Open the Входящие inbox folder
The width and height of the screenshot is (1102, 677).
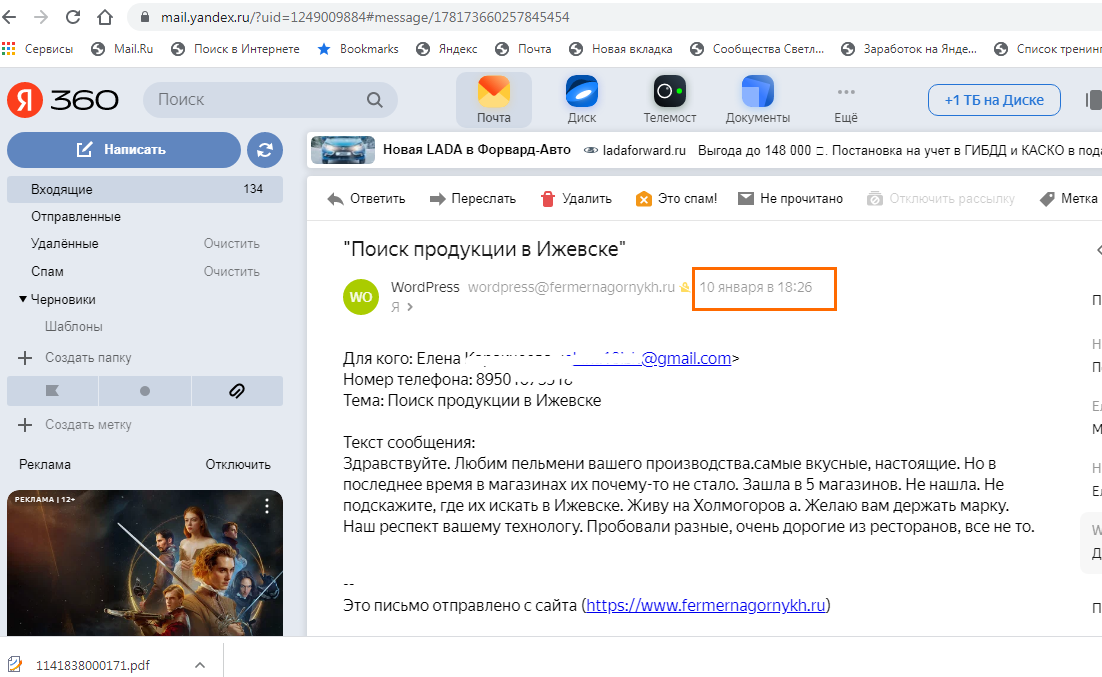pos(62,189)
